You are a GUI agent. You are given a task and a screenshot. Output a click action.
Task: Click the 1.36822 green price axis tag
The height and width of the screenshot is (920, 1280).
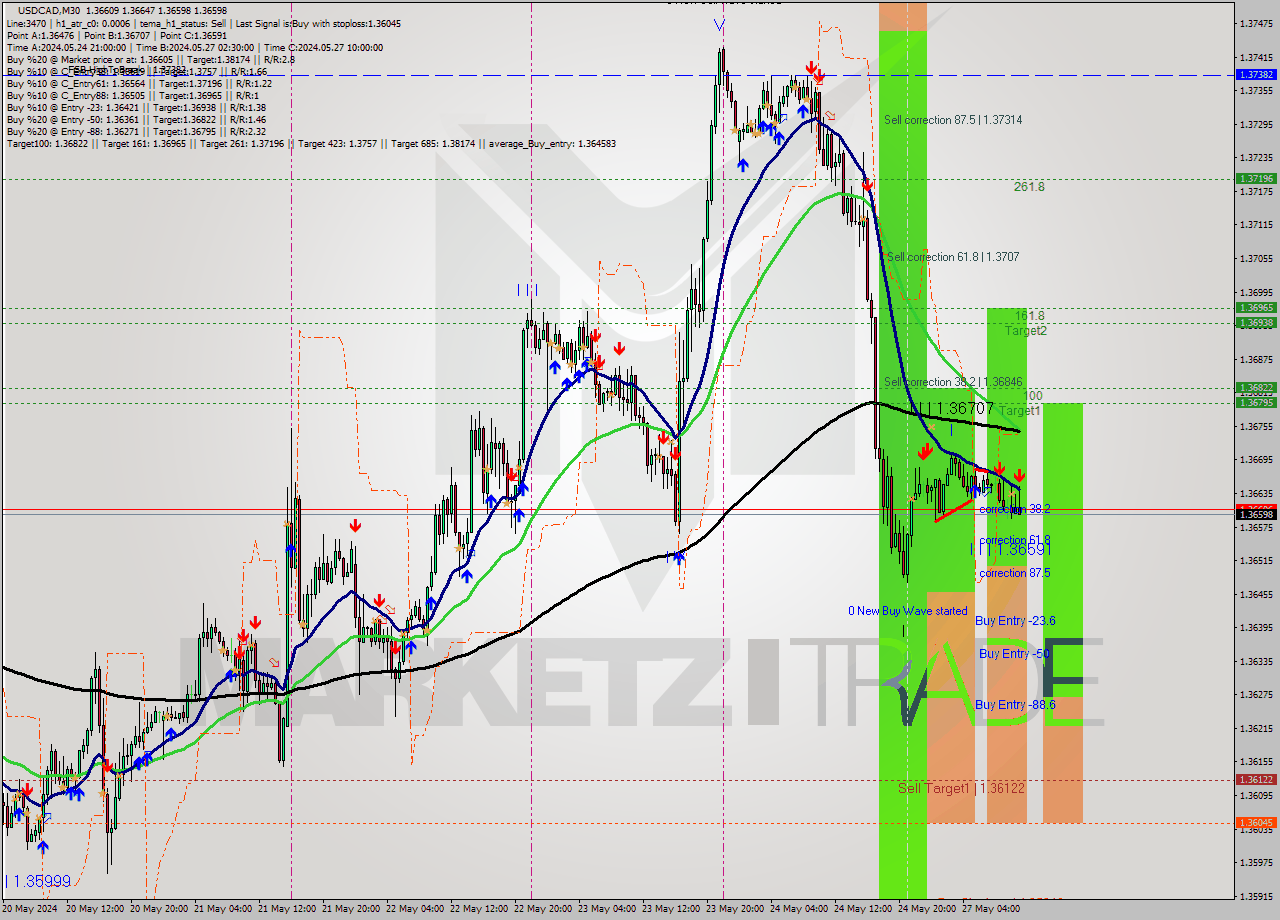coord(1256,388)
